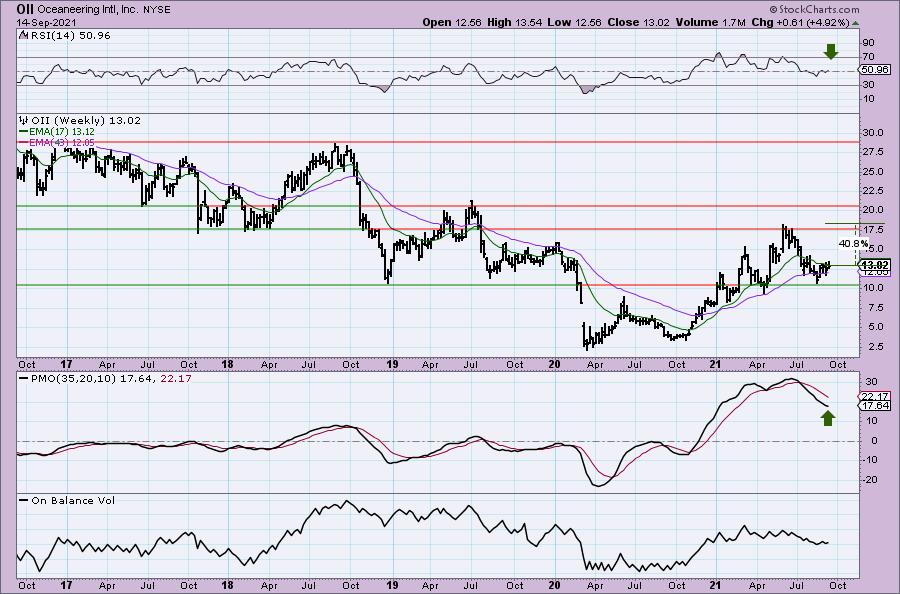Click the 50.96 RSI value tag on axis

pos(876,69)
